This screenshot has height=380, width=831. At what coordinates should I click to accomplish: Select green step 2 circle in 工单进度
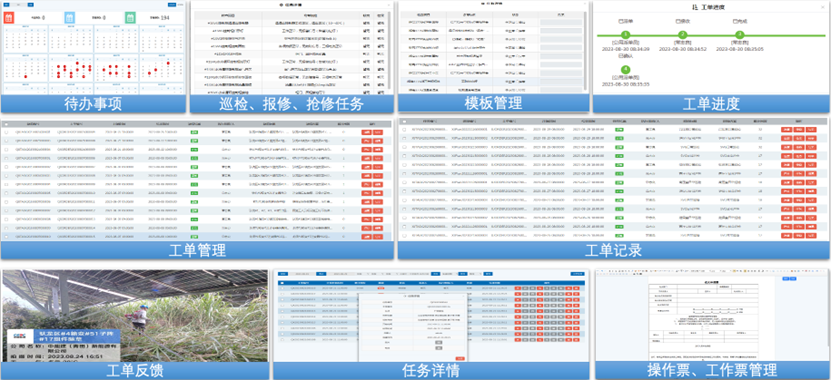683,34
